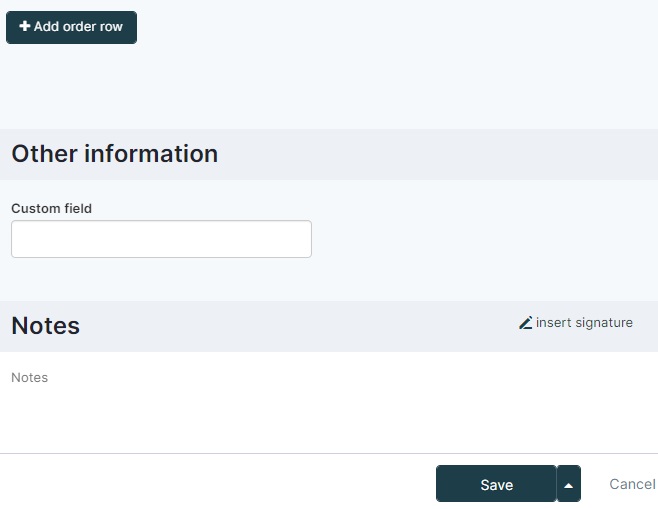Viewport: 658px width, 509px height.
Task: Focus the Custom field text input
Action: (x=161, y=239)
